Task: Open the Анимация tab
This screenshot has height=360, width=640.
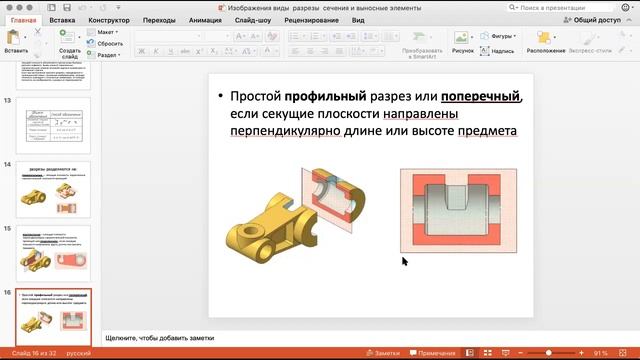Action: pyautogui.click(x=205, y=20)
